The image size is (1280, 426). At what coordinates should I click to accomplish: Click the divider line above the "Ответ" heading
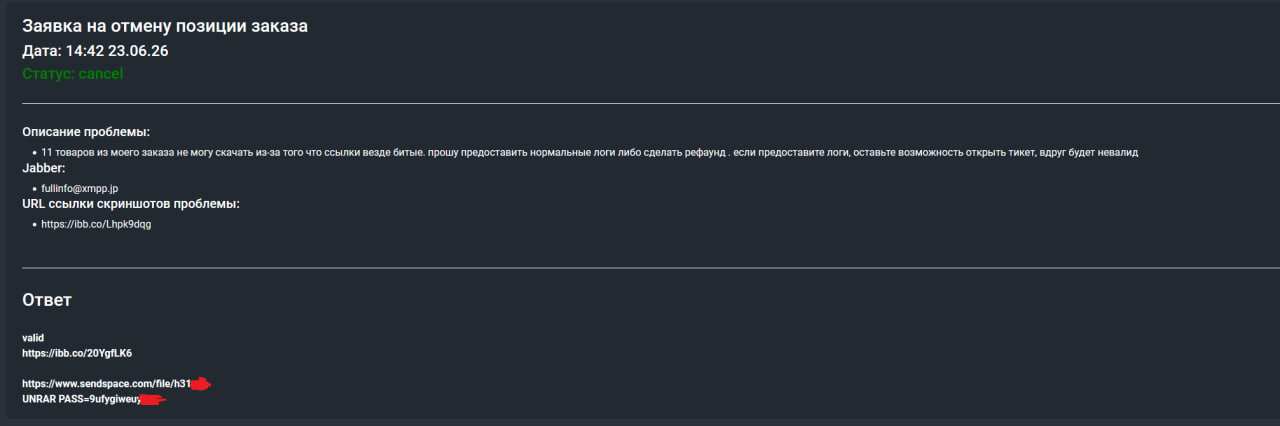pos(651,268)
